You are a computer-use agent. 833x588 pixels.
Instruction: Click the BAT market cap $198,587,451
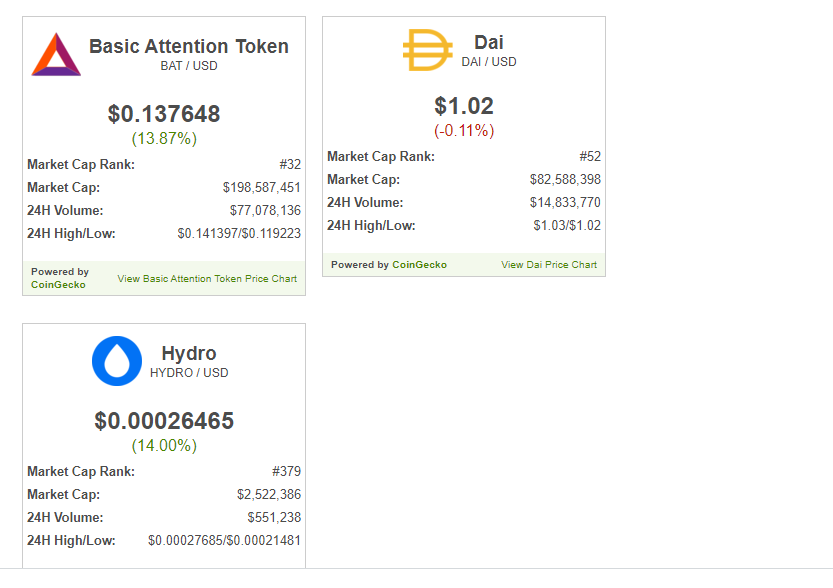coord(261,188)
